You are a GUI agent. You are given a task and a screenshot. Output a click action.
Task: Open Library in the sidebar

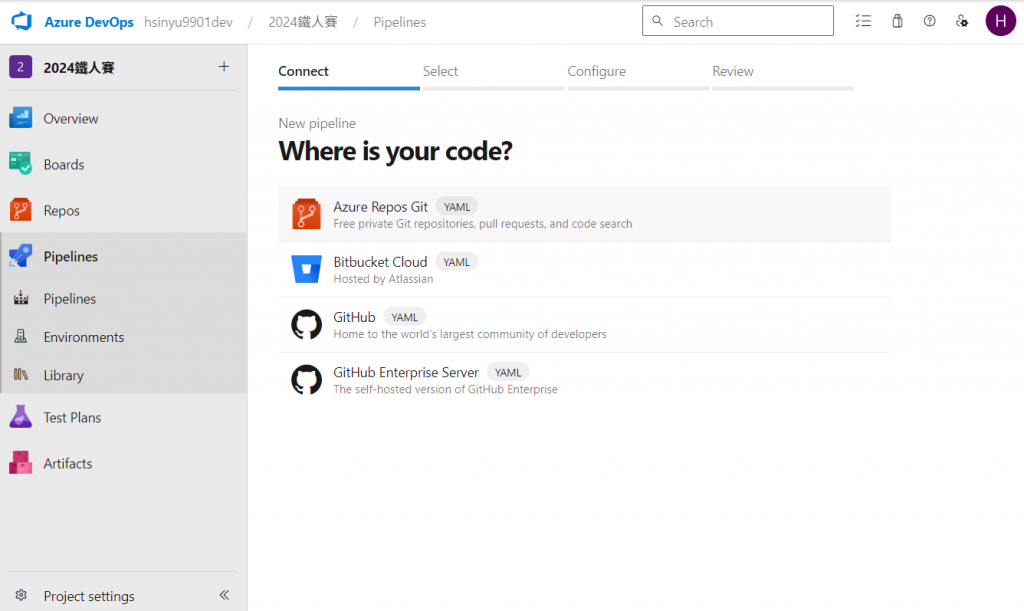click(124, 375)
